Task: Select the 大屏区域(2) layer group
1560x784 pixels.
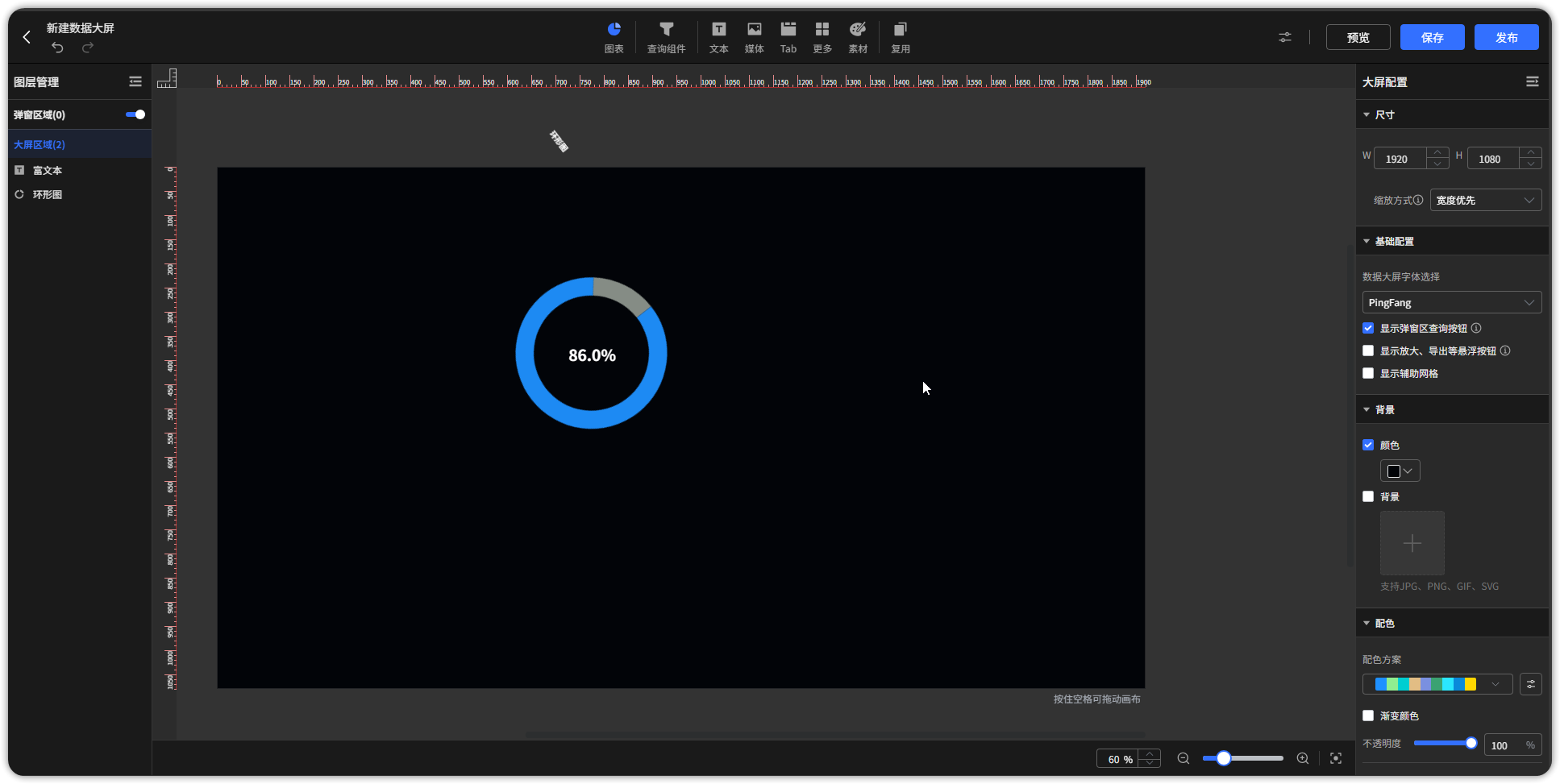Action: point(40,144)
